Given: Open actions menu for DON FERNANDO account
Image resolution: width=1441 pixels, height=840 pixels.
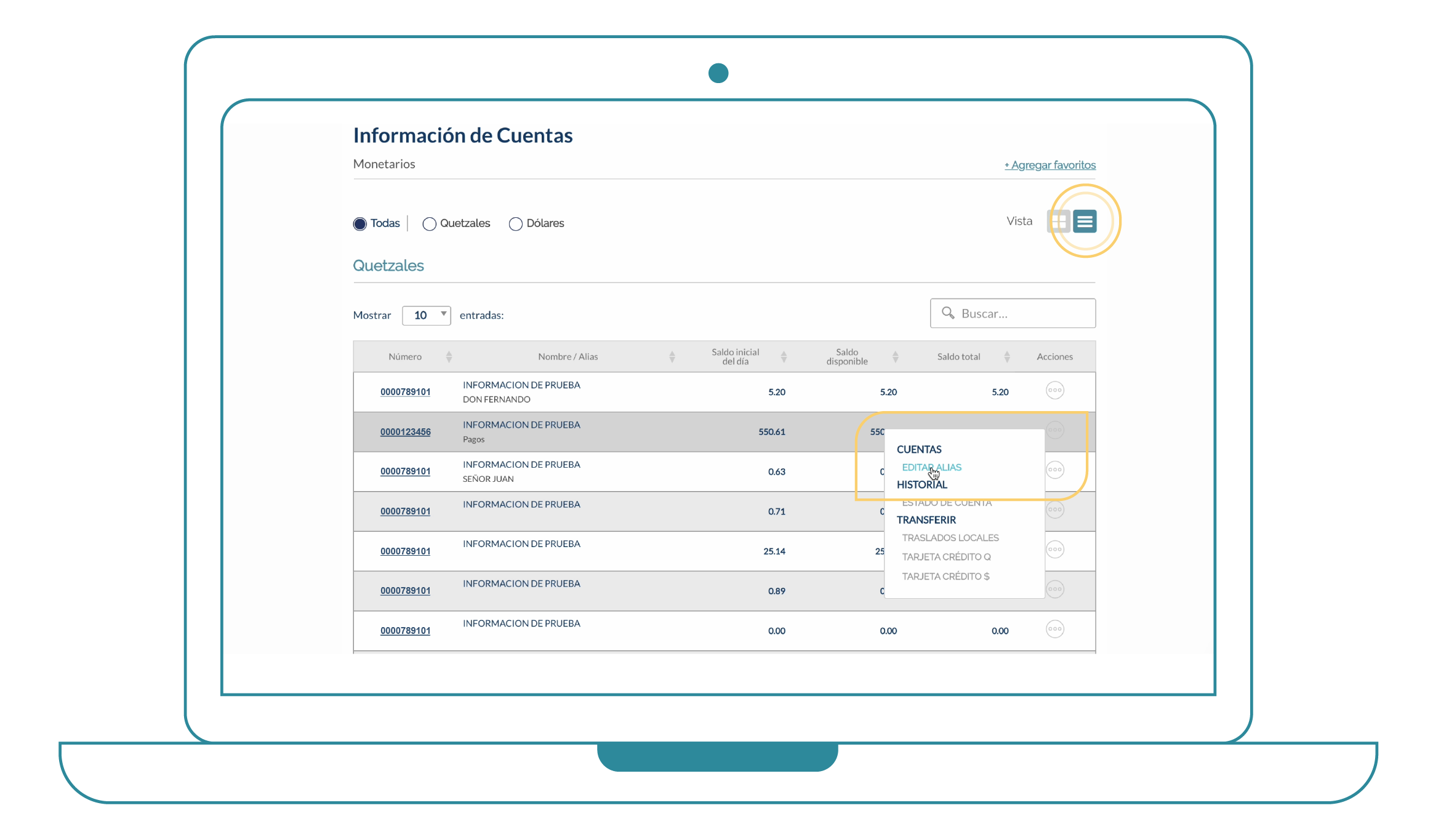Looking at the screenshot, I should click(1054, 391).
